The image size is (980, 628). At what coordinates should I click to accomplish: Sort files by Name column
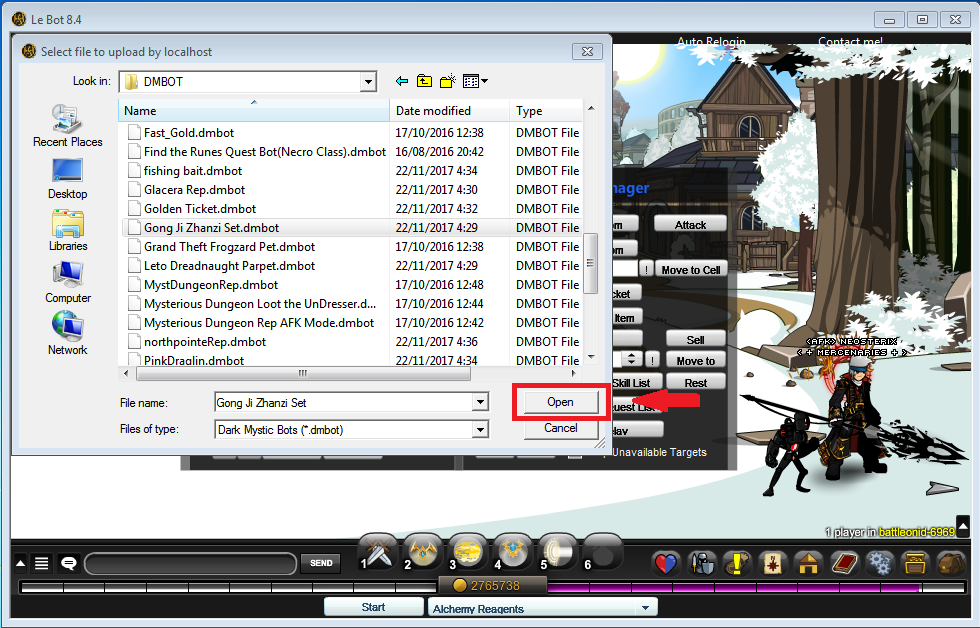pyautogui.click(x=253, y=111)
